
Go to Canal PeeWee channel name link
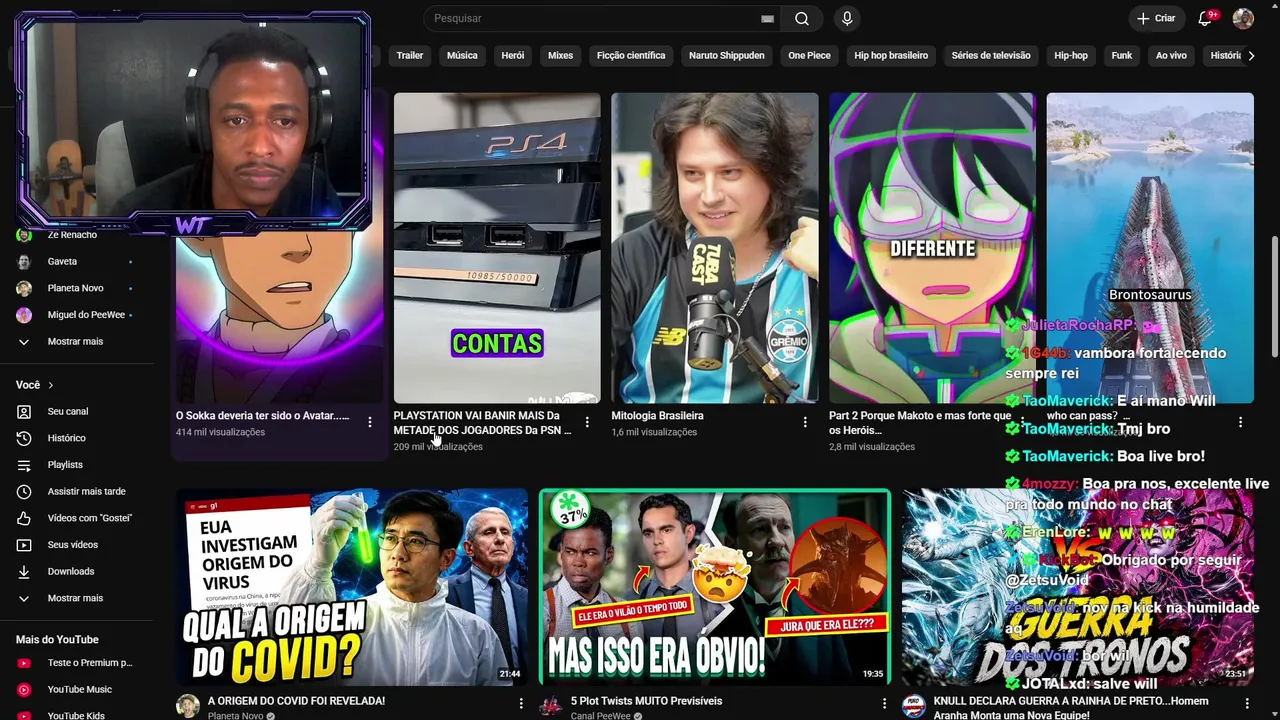tap(601, 716)
